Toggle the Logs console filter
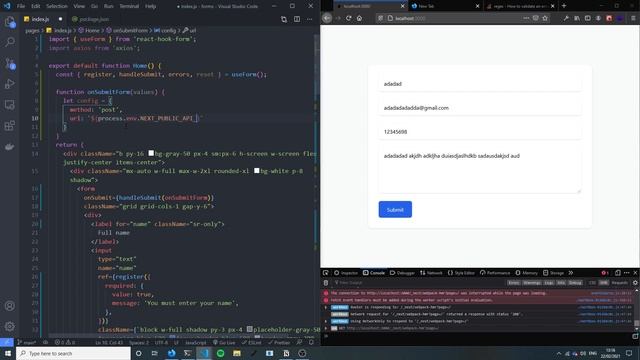The image size is (640, 360). [549, 282]
